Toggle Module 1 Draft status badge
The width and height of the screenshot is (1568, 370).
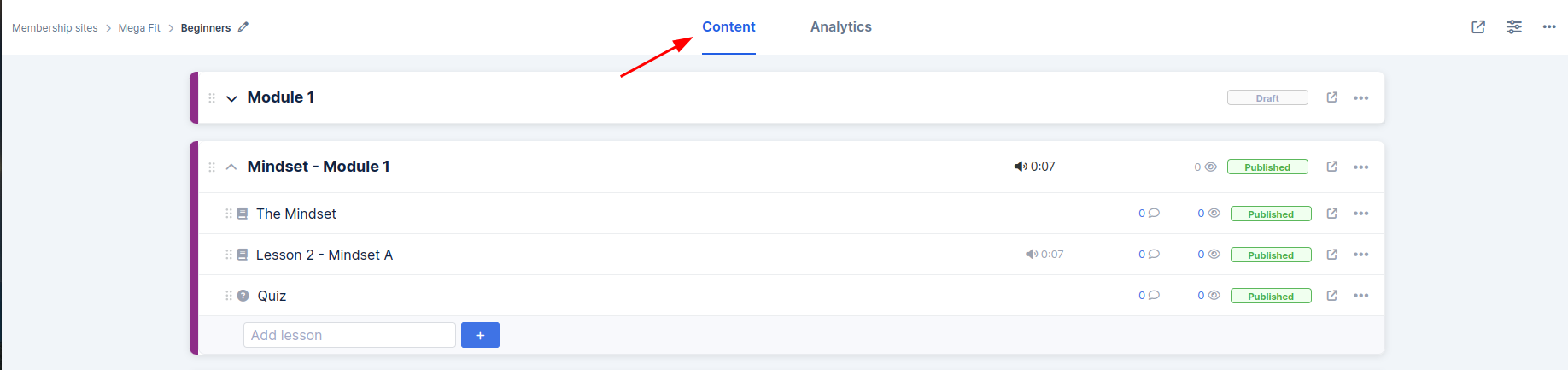click(1267, 98)
